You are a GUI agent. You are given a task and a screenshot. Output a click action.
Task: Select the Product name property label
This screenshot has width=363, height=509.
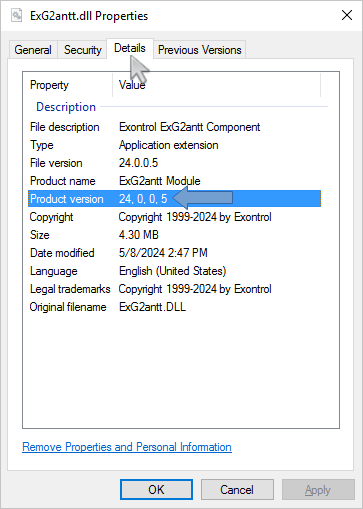63,181
